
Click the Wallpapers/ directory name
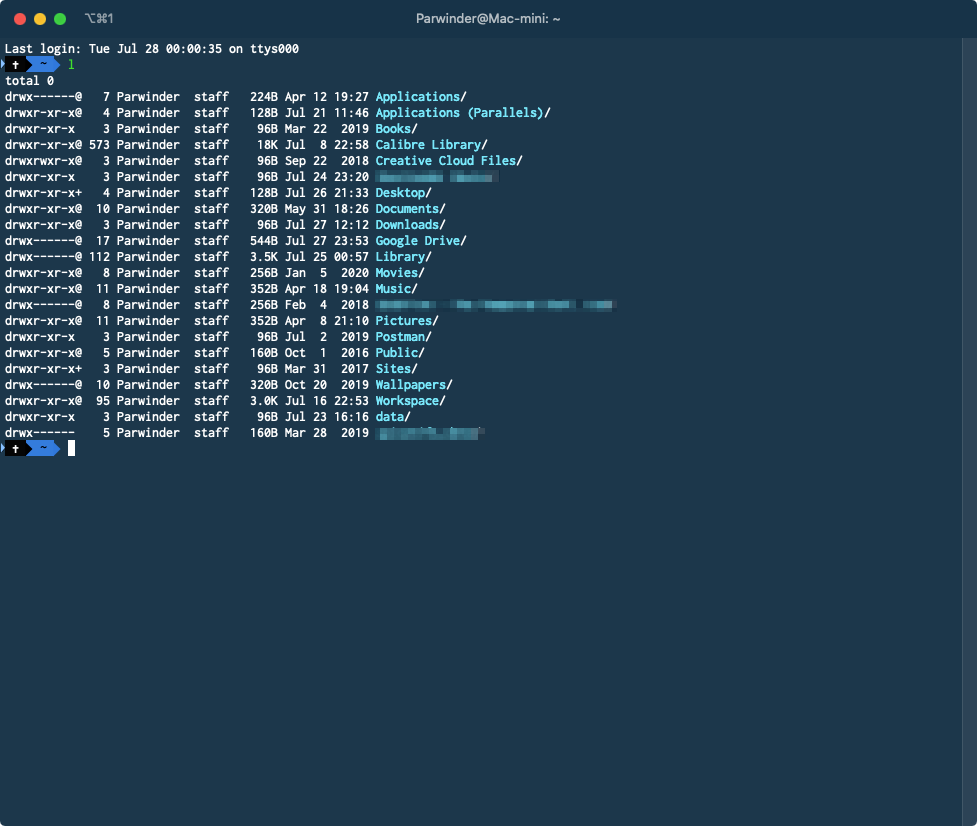click(x=414, y=385)
